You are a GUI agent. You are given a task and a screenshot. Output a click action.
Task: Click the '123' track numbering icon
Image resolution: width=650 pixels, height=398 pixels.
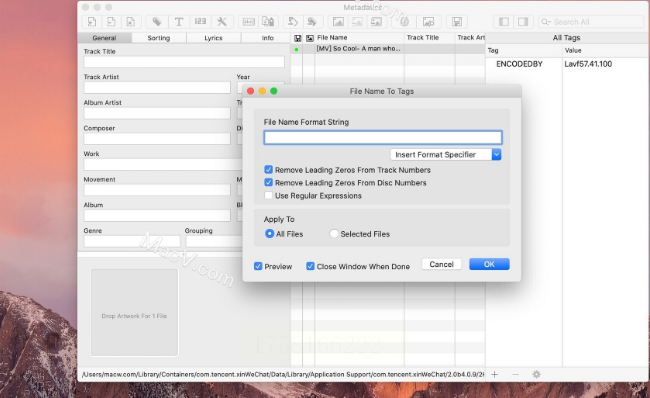point(200,22)
